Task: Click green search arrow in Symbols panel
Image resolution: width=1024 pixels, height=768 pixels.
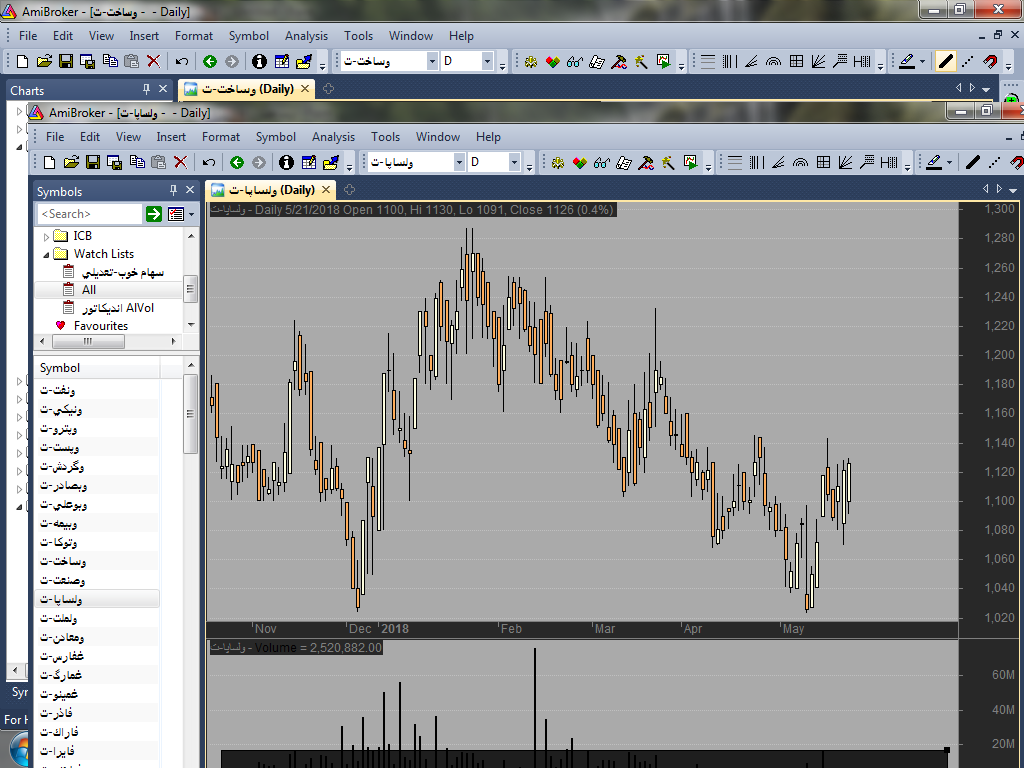Action: pos(153,214)
